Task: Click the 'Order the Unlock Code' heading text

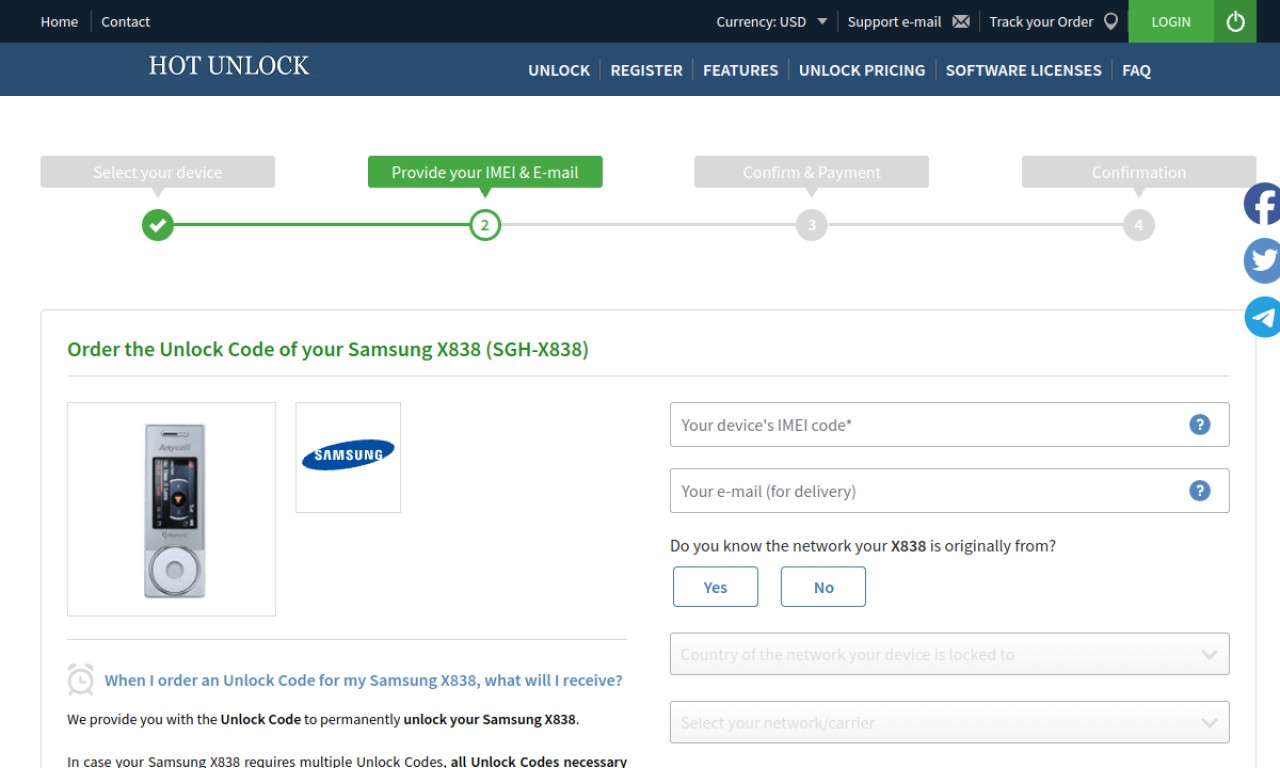Action: pos(328,349)
